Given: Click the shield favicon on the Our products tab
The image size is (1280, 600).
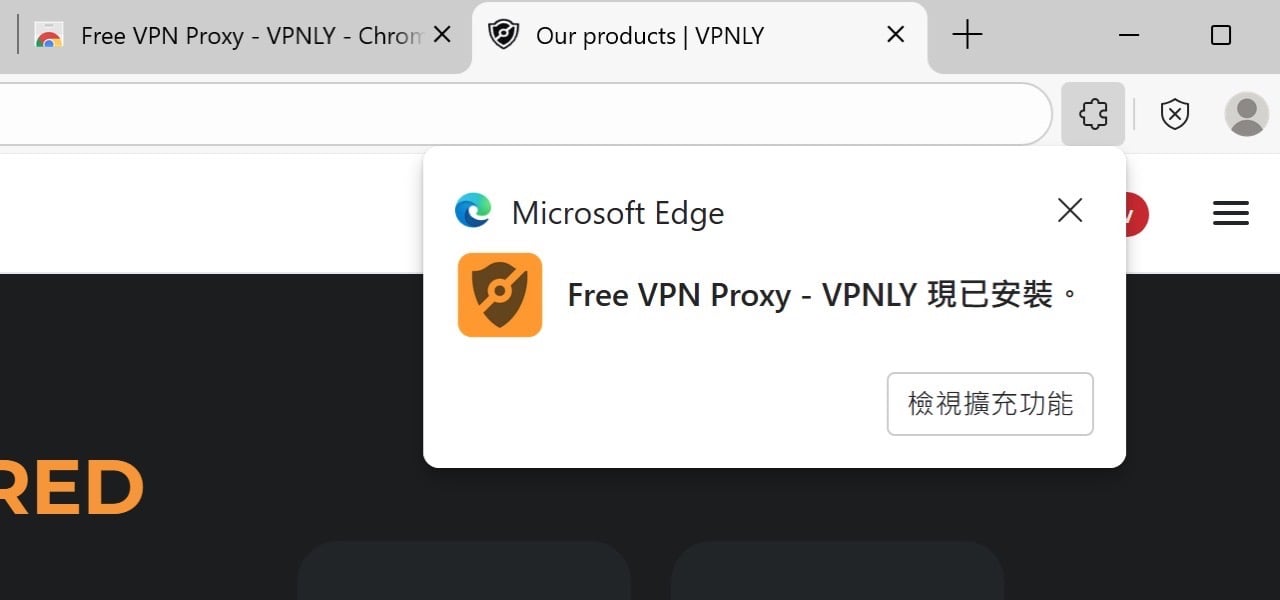Looking at the screenshot, I should (x=504, y=34).
